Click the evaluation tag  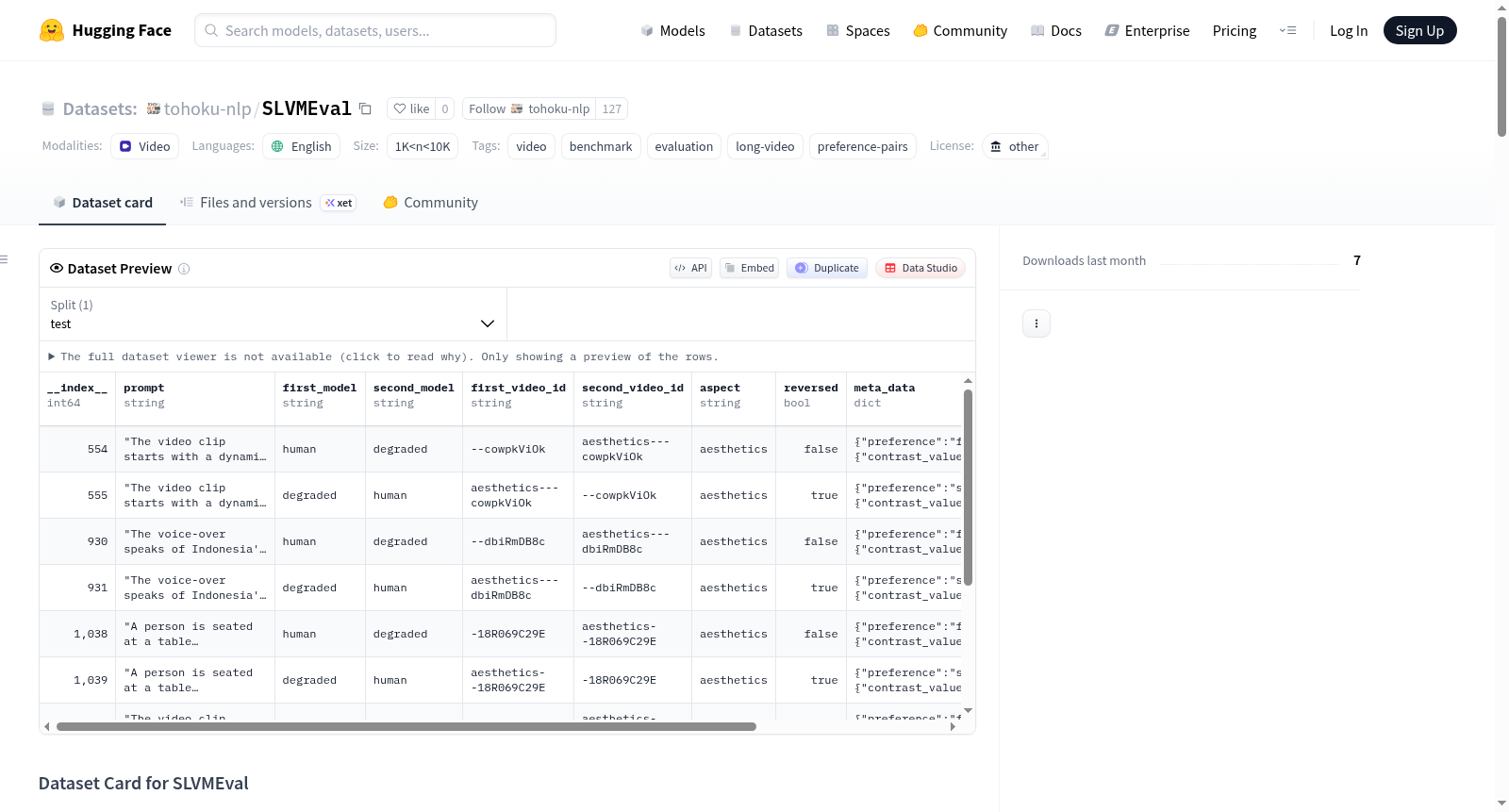tap(684, 146)
